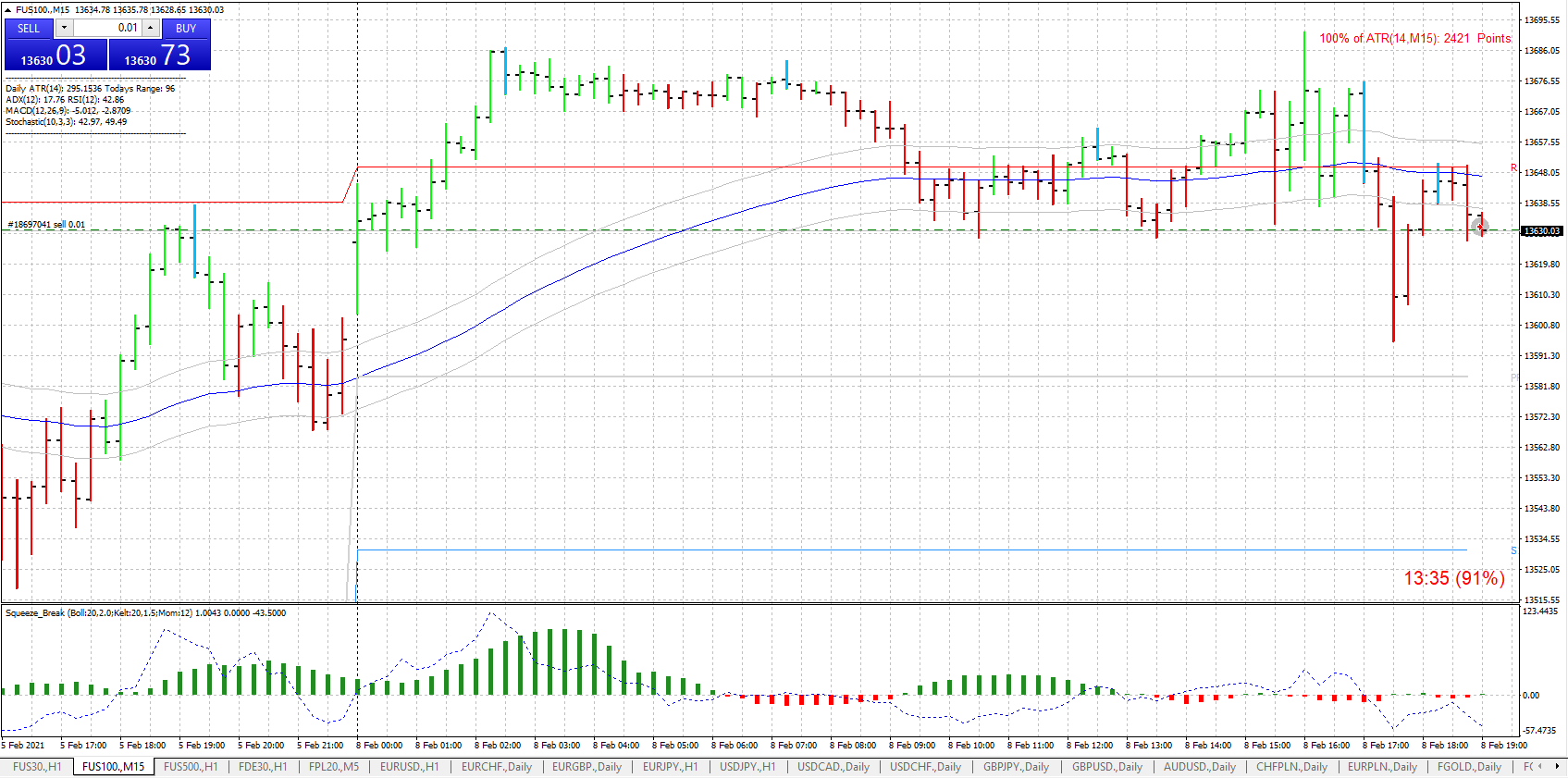1568x778 pixels.
Task: Select the EURGBP,Daily chart tab
Action: click(x=586, y=767)
